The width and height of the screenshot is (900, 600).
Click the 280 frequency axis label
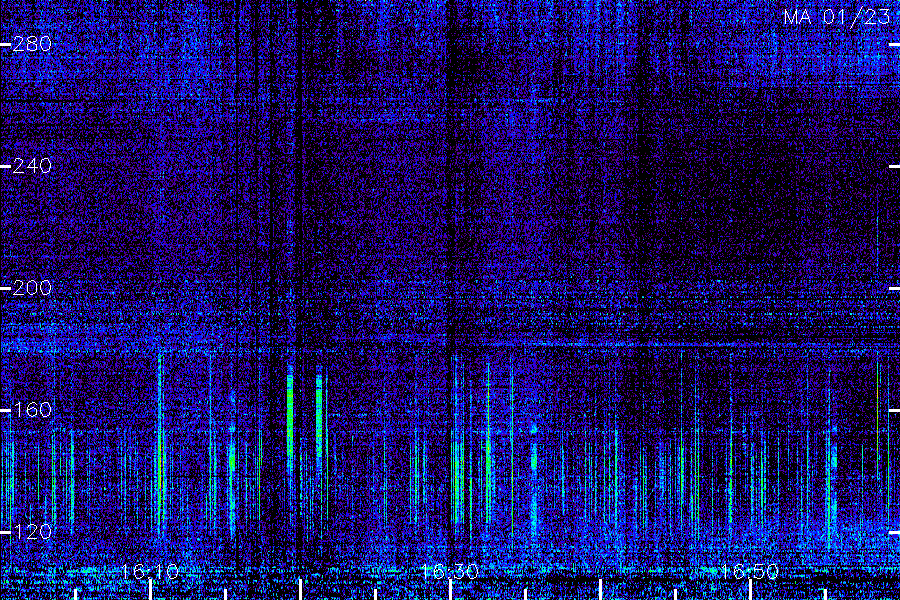(32, 44)
